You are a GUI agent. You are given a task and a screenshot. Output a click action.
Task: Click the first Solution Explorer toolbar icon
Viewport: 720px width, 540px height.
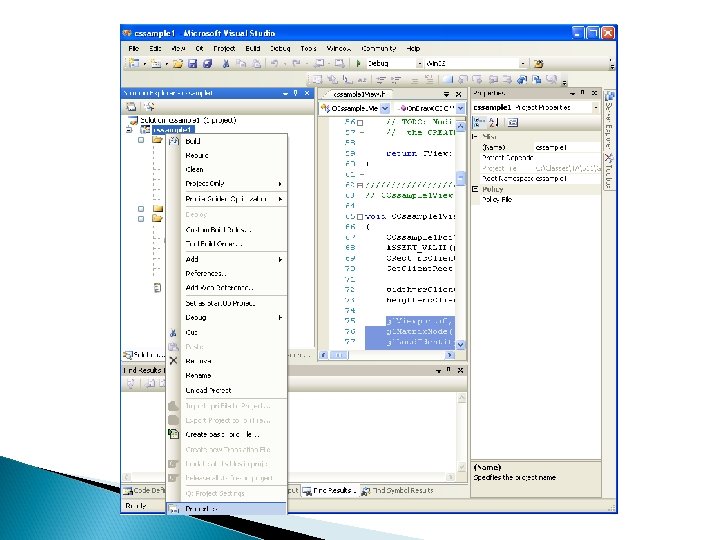coord(131,107)
